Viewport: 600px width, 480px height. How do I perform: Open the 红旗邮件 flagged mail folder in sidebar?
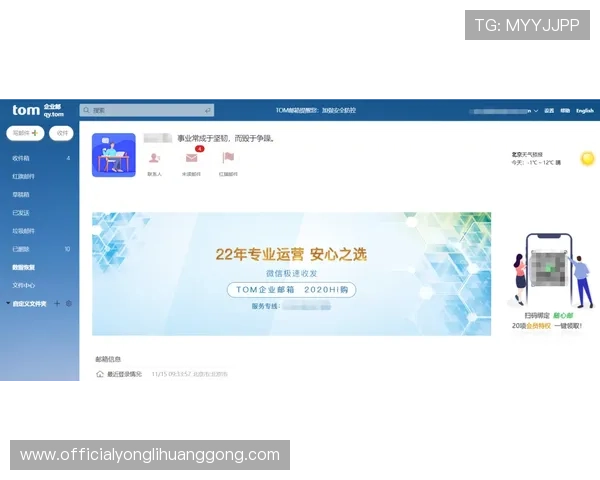[x=24, y=176]
